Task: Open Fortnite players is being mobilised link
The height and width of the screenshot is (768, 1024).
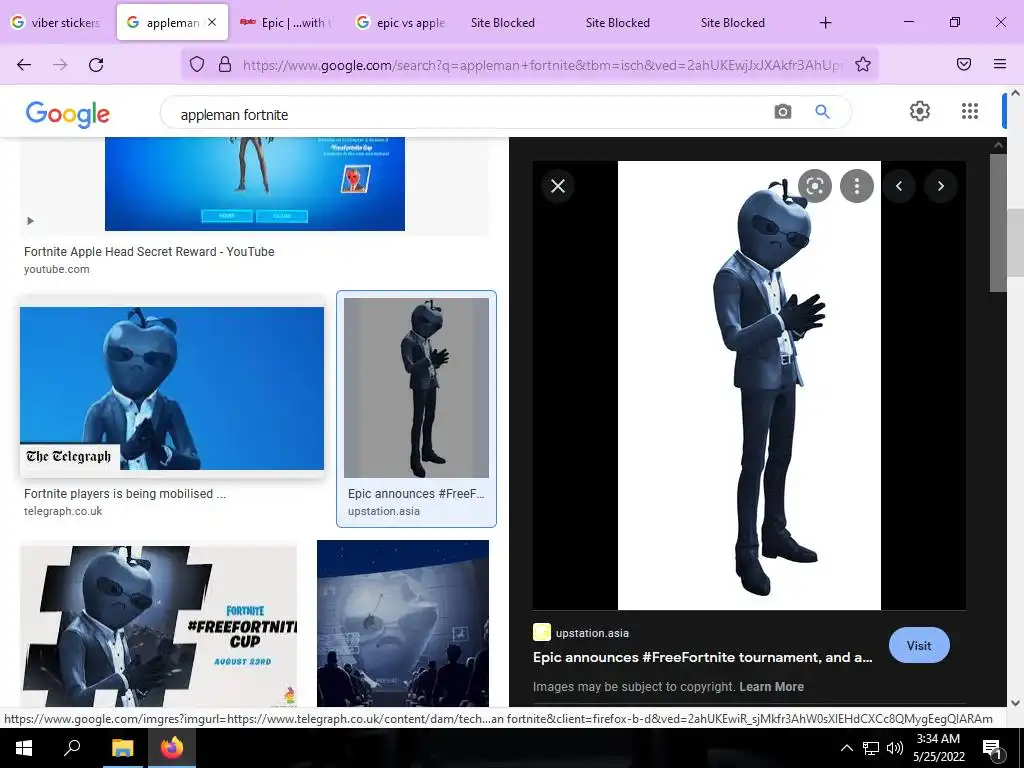Action: point(125,494)
